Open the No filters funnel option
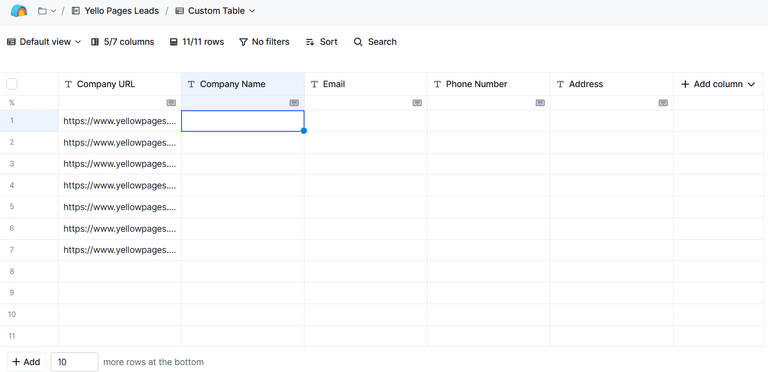This screenshot has height=372, width=768. click(264, 42)
